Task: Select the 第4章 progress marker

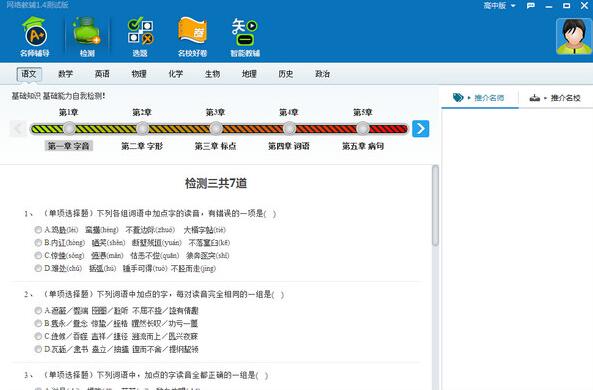Action: 289,129
